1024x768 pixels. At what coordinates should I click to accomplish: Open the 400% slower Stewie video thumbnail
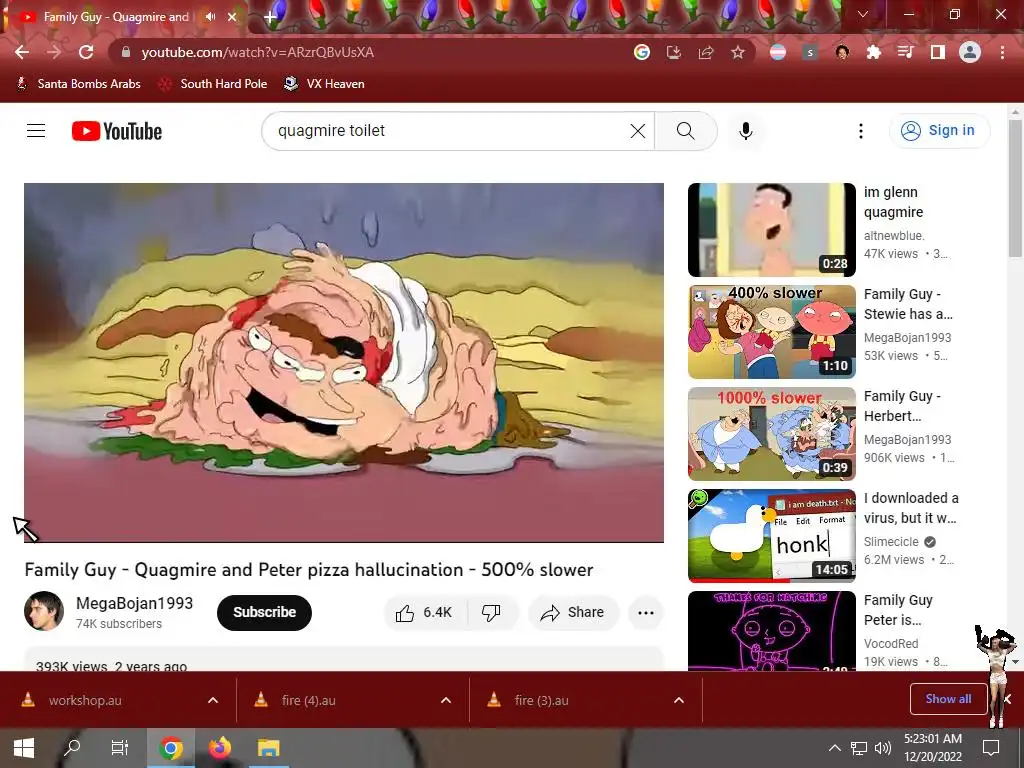[772, 332]
